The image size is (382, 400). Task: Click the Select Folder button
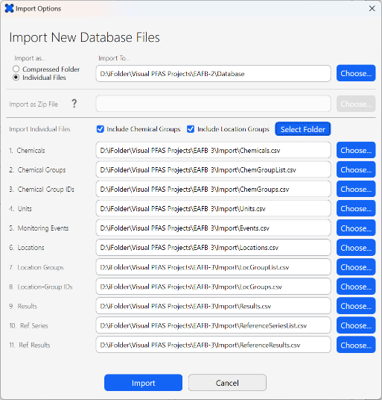(303, 129)
